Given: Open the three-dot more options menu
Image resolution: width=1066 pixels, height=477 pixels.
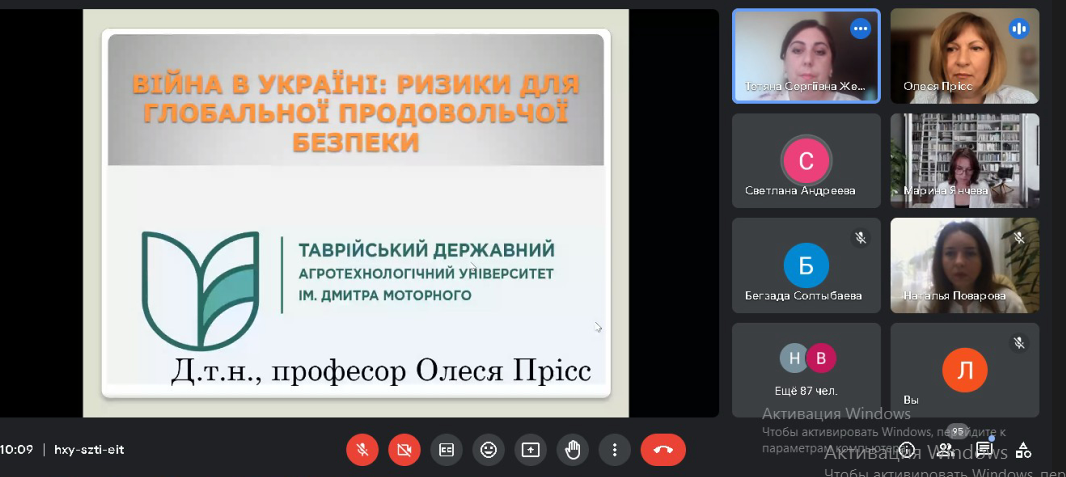Looking at the screenshot, I should [x=615, y=450].
